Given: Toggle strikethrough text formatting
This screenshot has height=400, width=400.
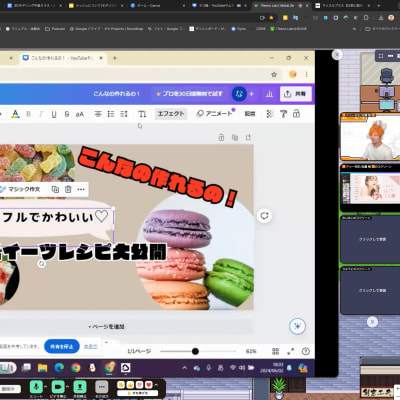Looking at the screenshot, I should [x=67, y=114].
